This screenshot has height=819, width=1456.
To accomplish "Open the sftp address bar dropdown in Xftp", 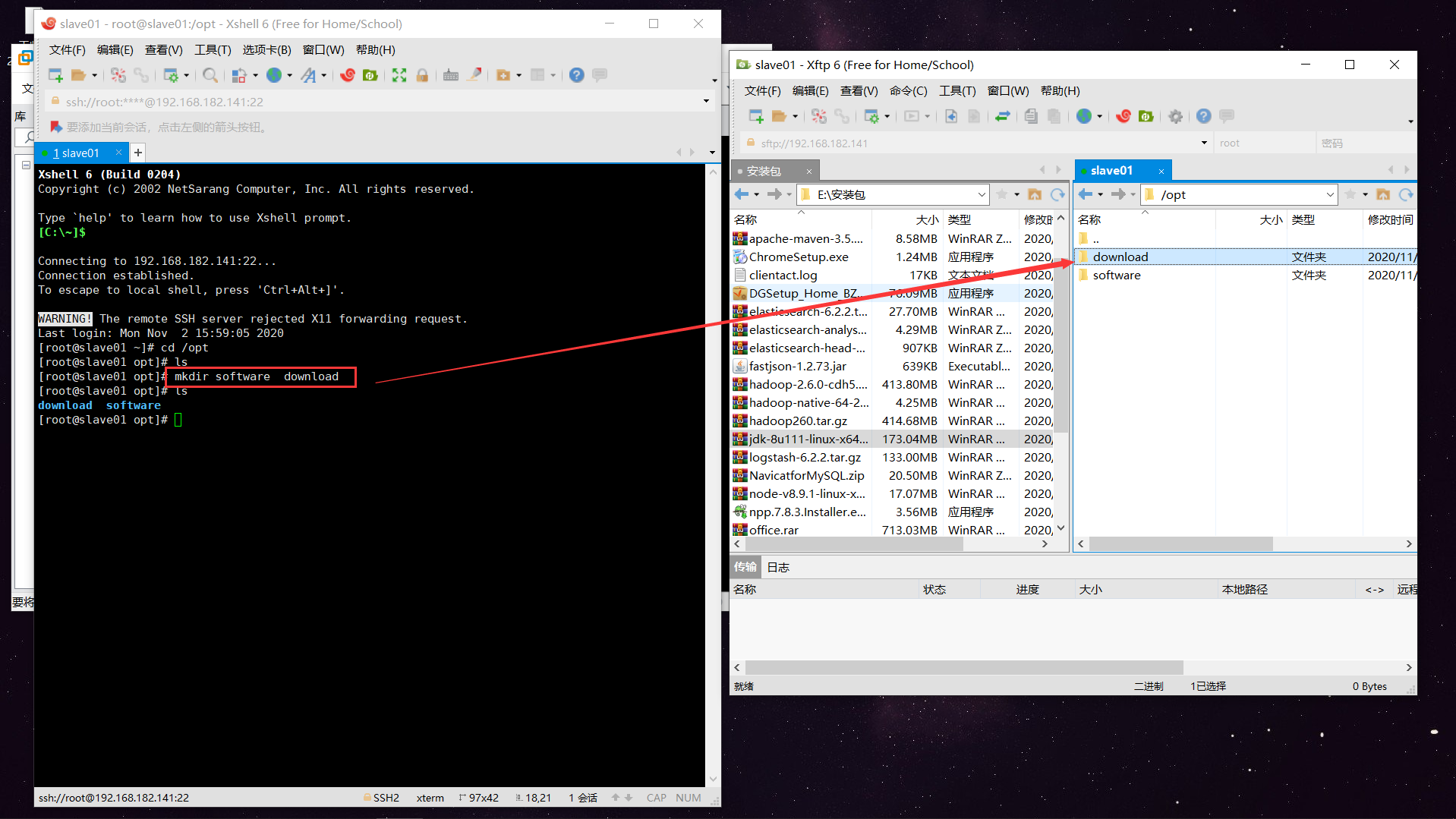I will click(1204, 143).
